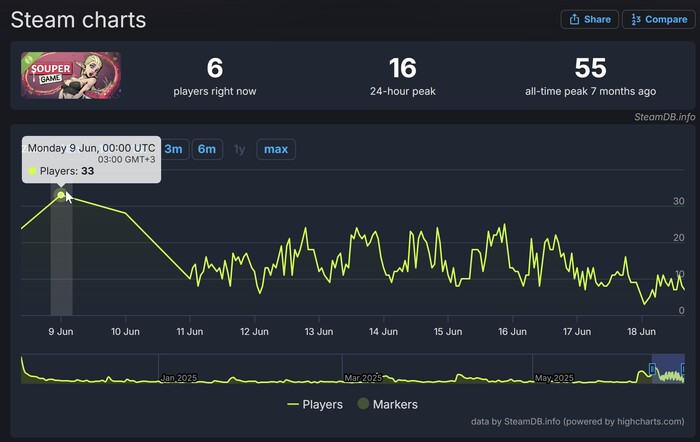
Task: Click the all-time peak 55 stat
Action: tap(590, 76)
